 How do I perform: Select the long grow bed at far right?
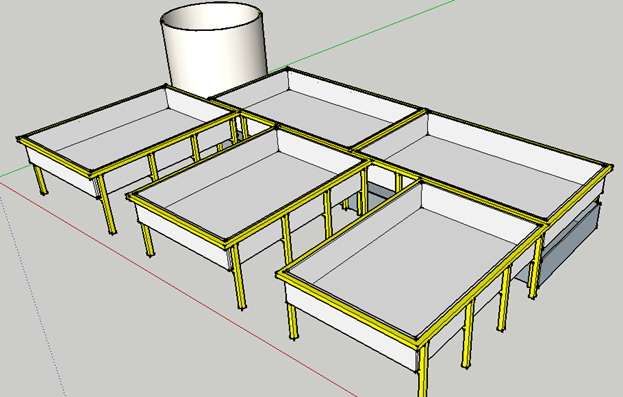483,167
